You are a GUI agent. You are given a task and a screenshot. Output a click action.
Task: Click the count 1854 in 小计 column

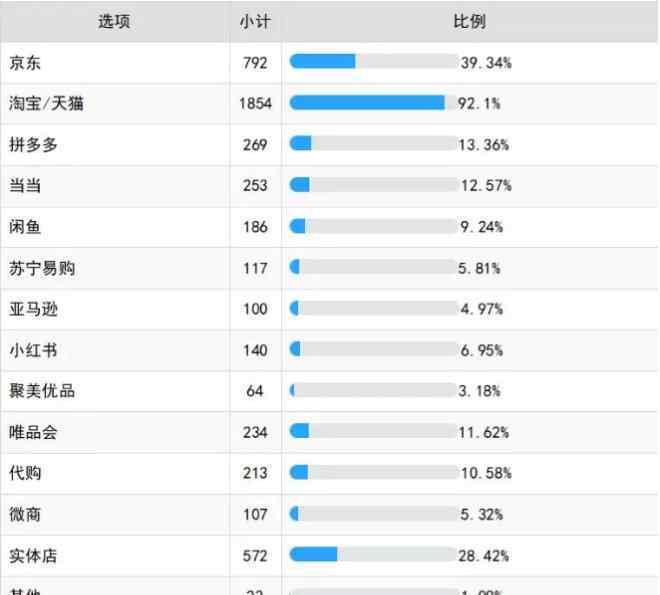point(255,103)
